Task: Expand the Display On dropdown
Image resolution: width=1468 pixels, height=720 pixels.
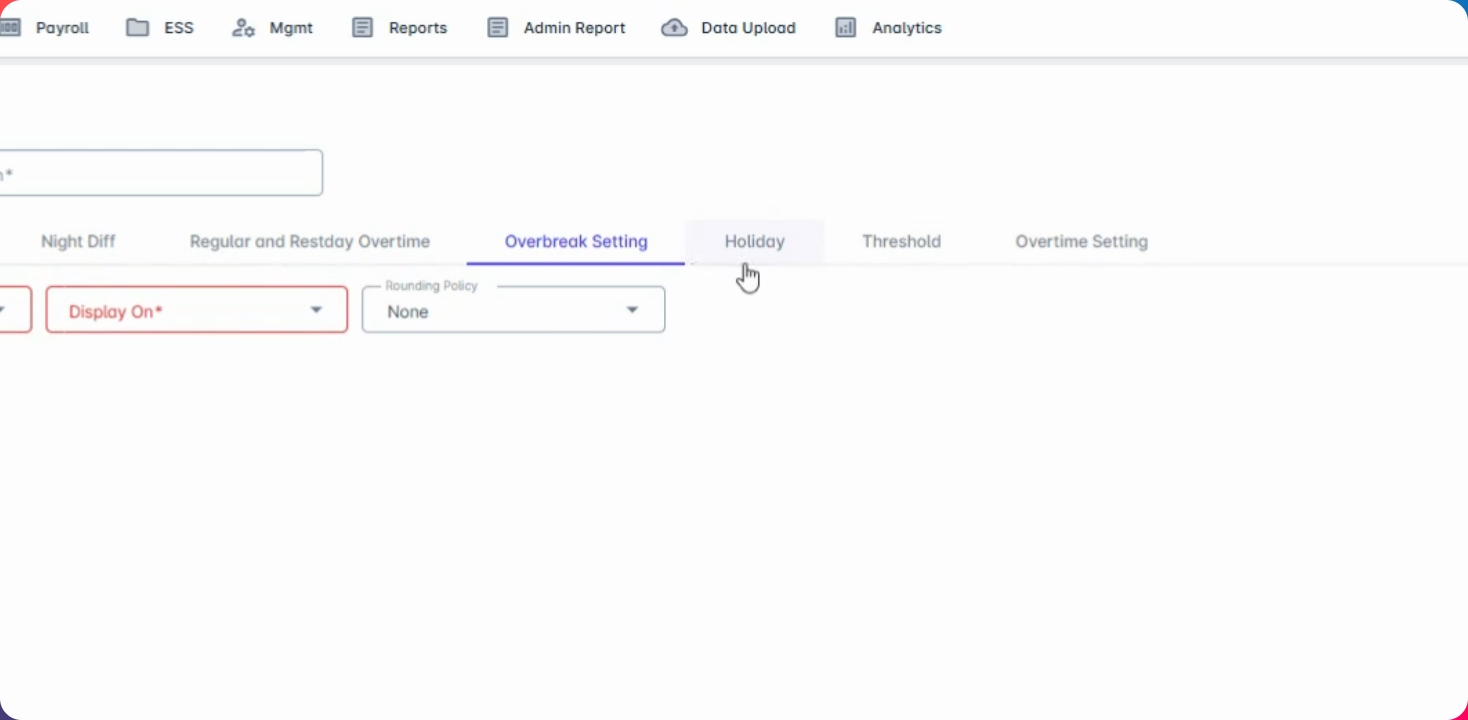Action: click(x=196, y=311)
